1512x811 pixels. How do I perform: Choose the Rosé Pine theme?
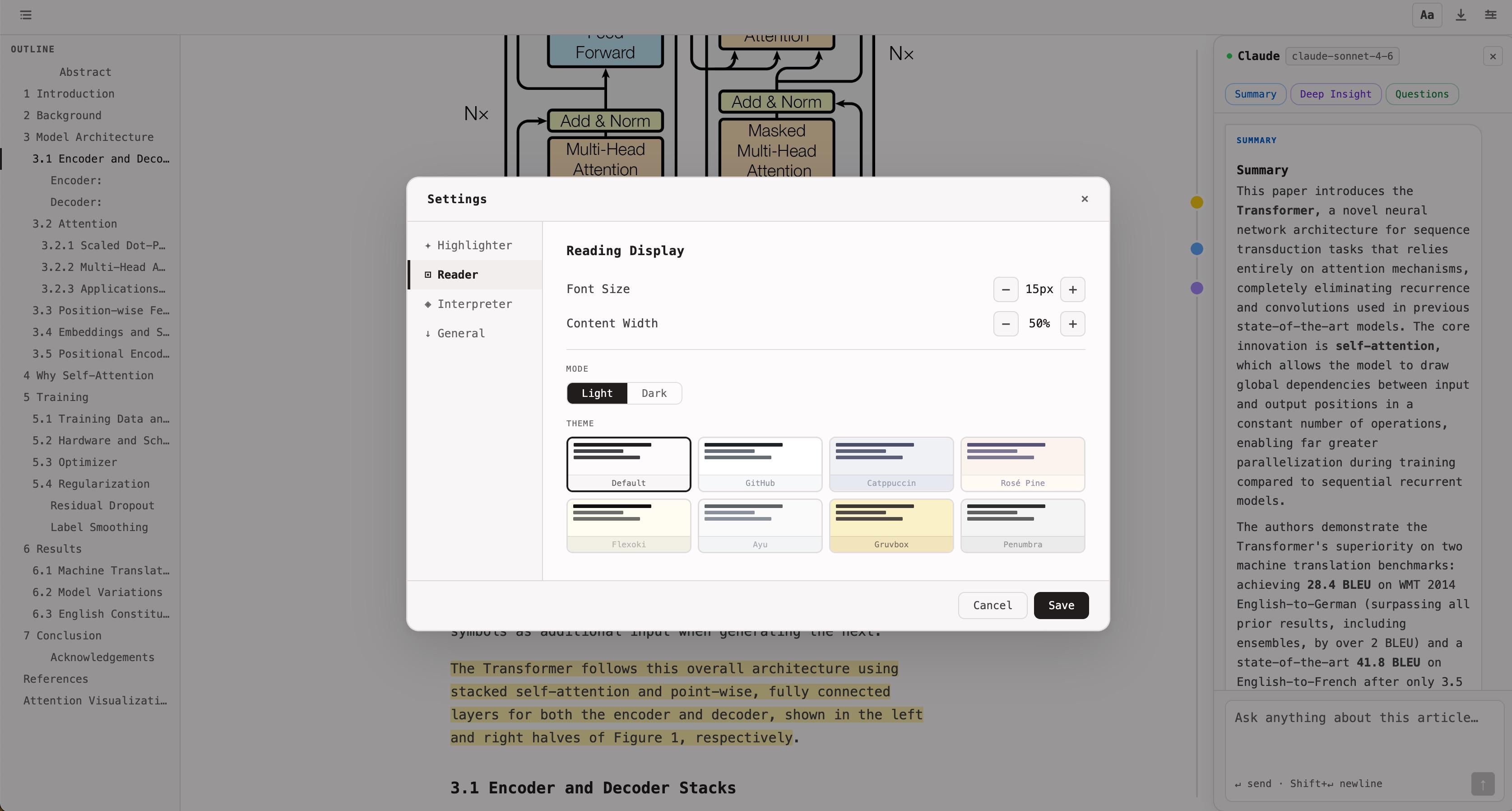click(1022, 465)
